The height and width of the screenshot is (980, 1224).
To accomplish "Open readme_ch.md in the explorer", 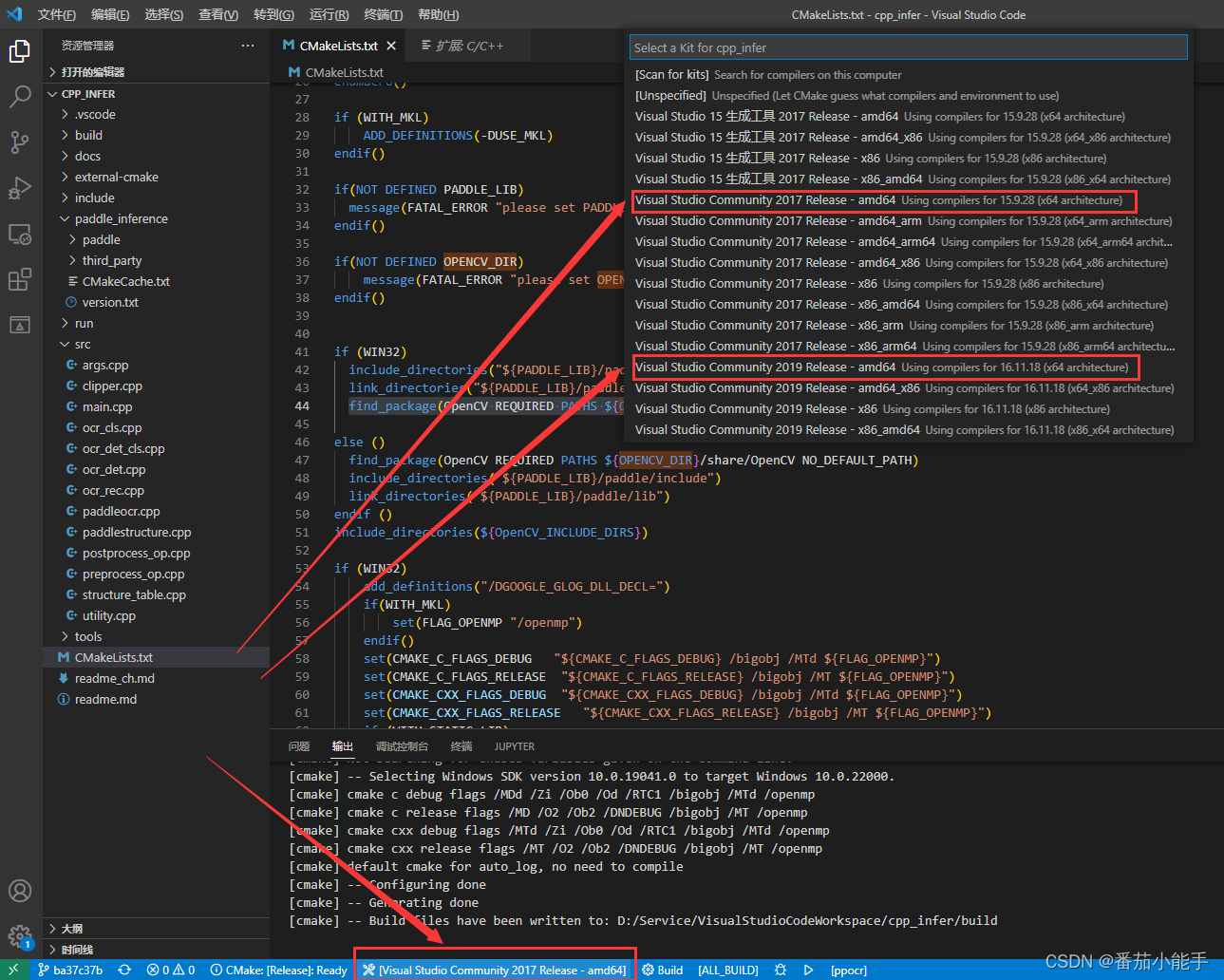I will tap(157, 678).
